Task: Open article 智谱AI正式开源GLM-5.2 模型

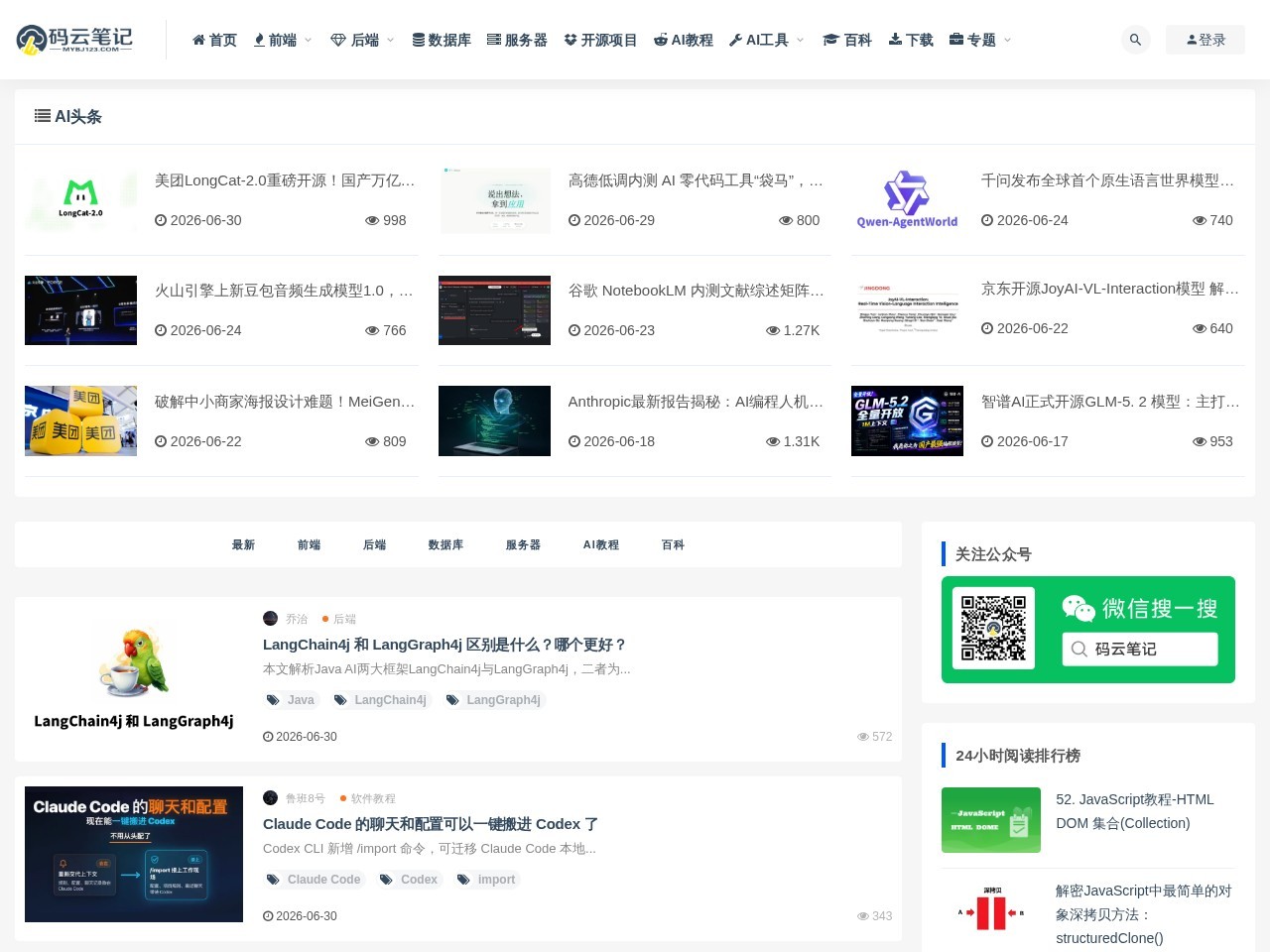Action: click(1109, 402)
